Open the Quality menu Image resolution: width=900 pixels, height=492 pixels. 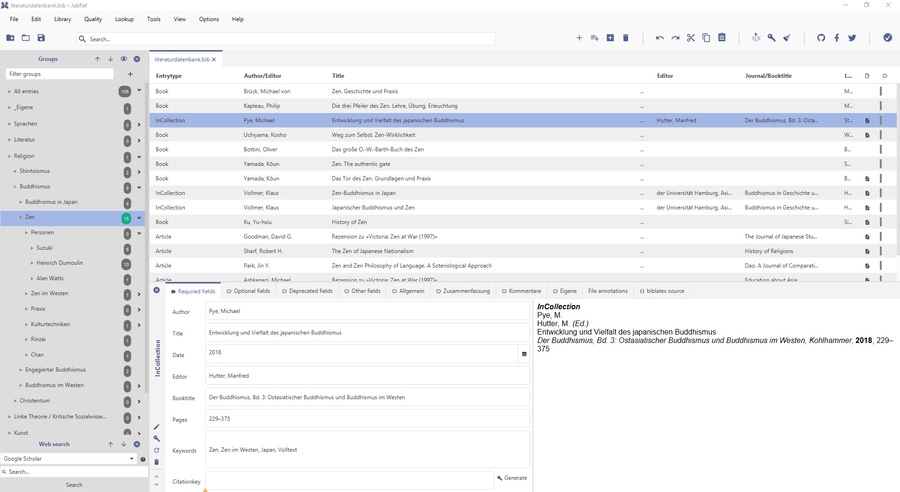(x=93, y=19)
